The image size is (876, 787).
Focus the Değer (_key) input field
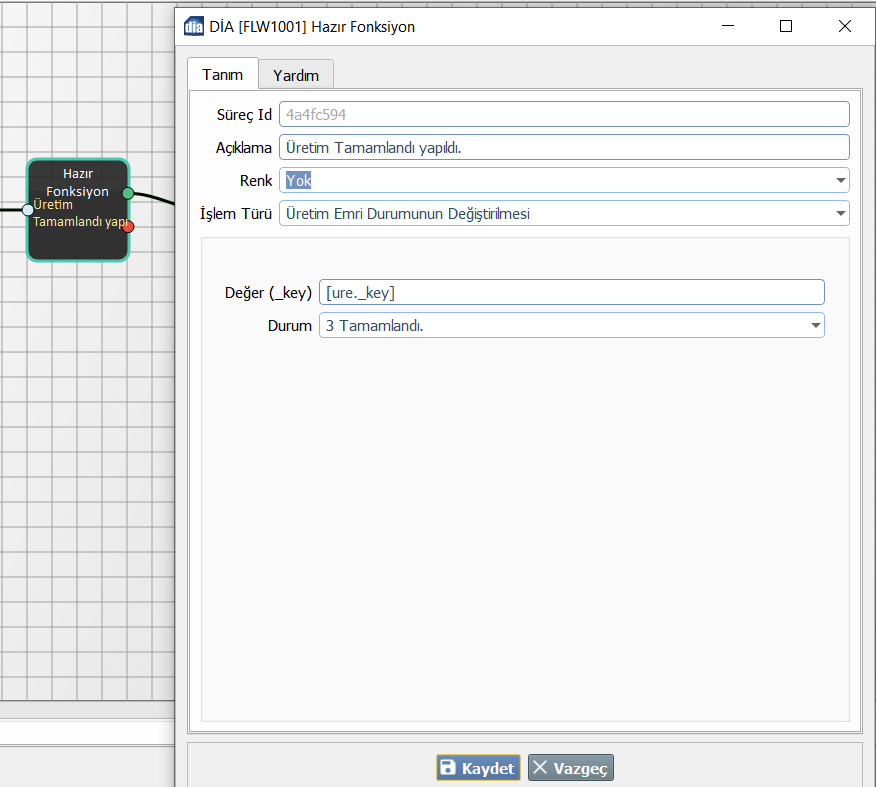571,292
